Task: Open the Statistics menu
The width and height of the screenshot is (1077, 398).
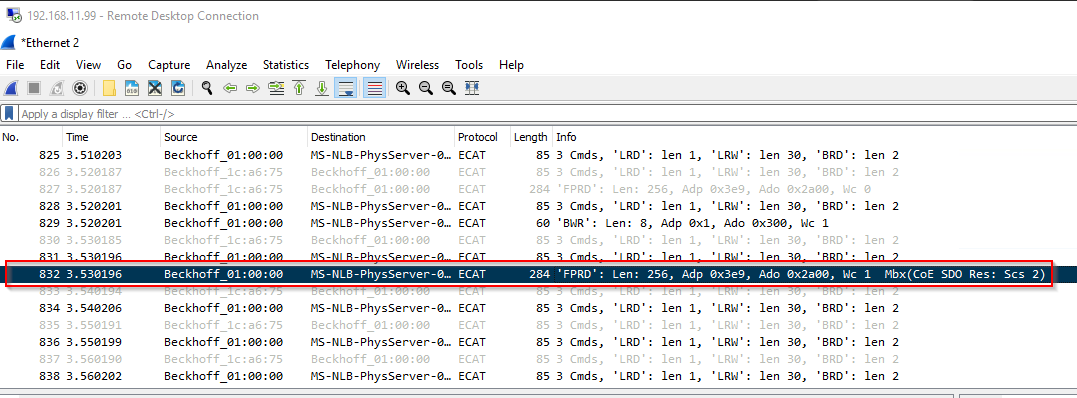Action: click(x=286, y=65)
